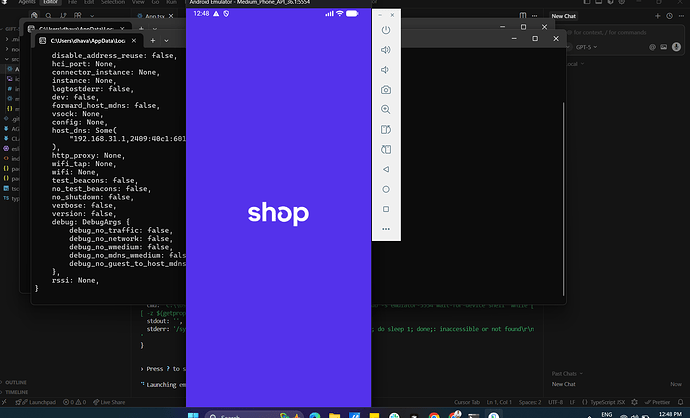
Task: Start a new chat with the plus icon
Action: (657, 16)
